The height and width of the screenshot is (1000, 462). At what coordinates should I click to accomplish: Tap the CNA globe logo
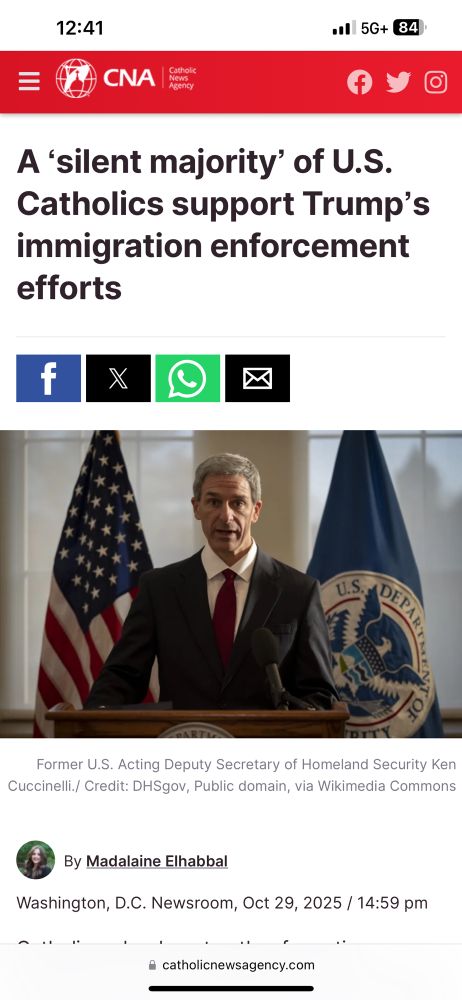[x=76, y=78]
